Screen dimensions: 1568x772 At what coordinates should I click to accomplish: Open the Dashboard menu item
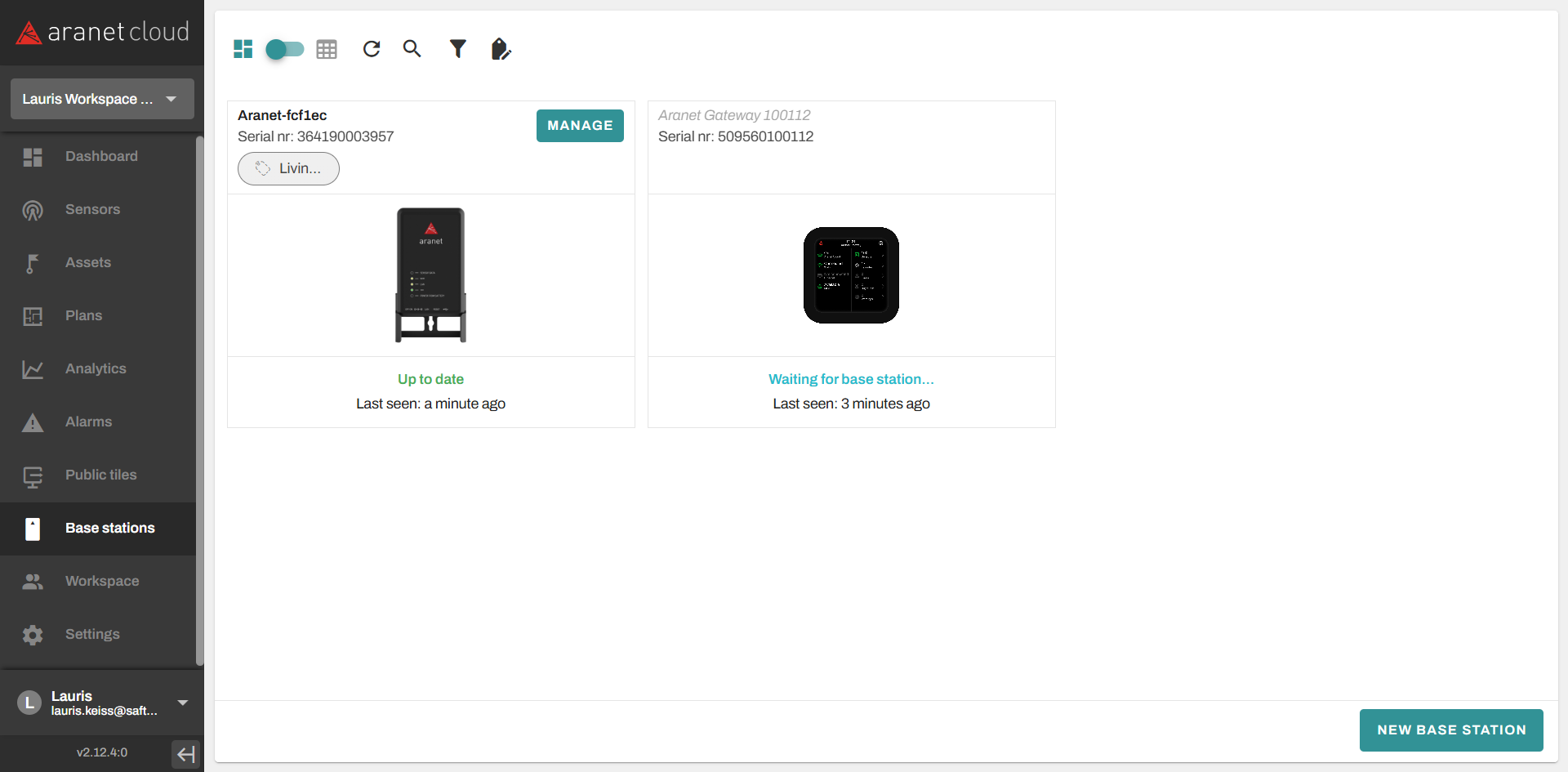(x=101, y=156)
